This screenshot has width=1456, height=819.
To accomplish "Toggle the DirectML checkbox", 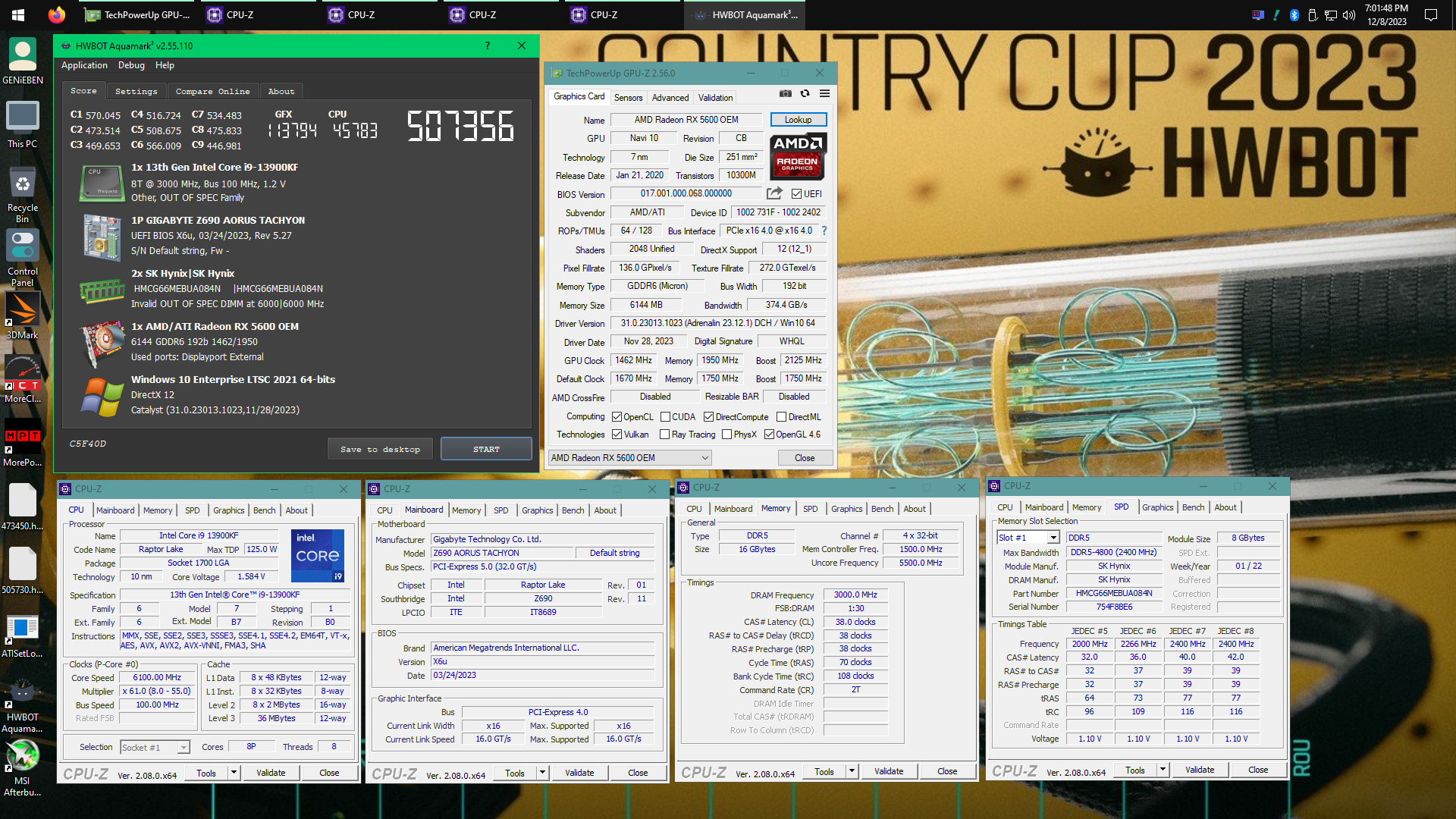I will (x=781, y=417).
